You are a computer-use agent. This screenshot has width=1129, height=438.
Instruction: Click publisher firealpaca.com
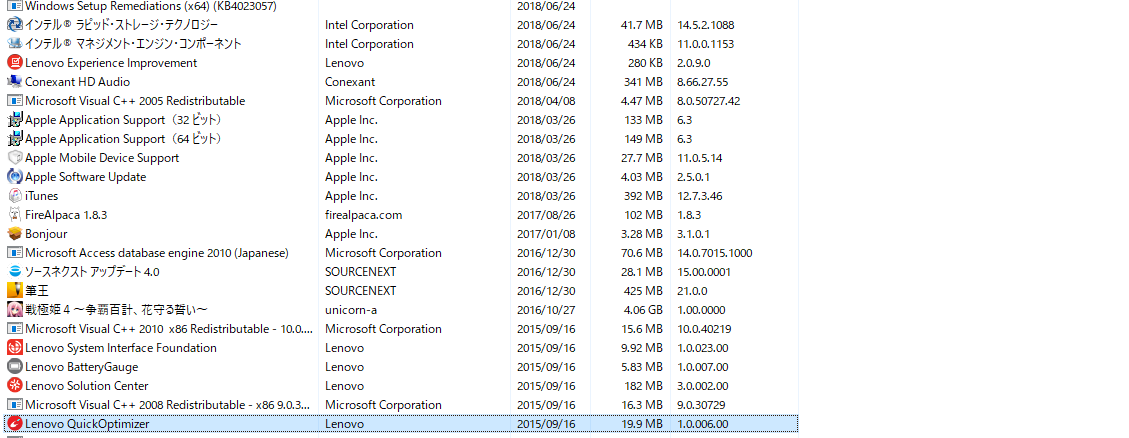coord(364,215)
